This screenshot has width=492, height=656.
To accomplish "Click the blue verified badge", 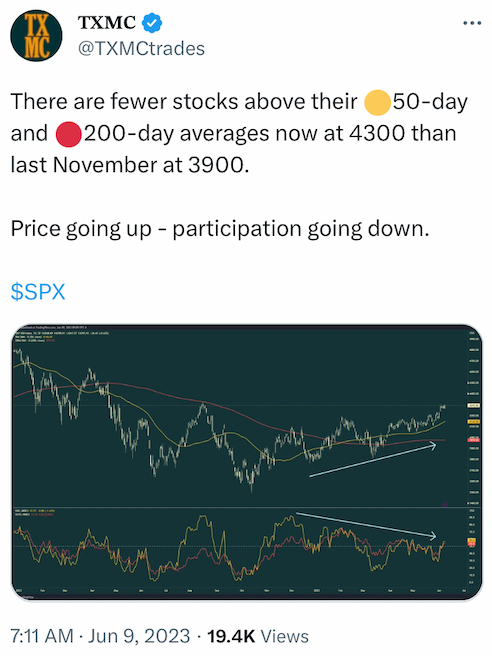I will [152, 23].
